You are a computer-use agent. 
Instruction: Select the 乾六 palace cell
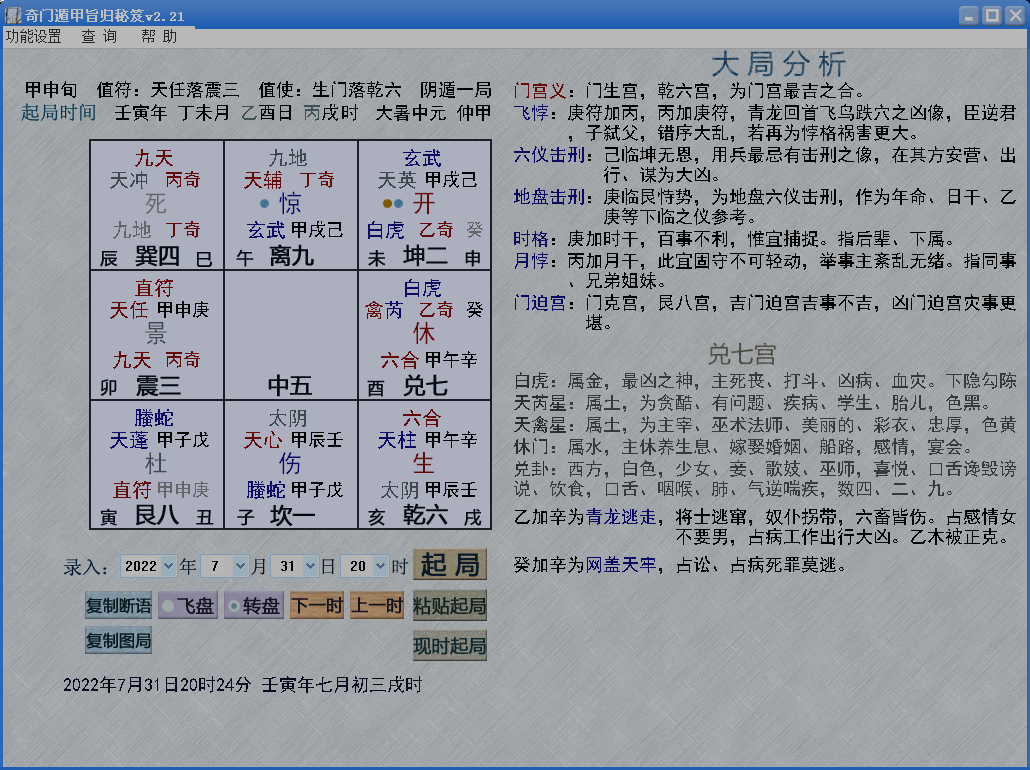tap(425, 464)
